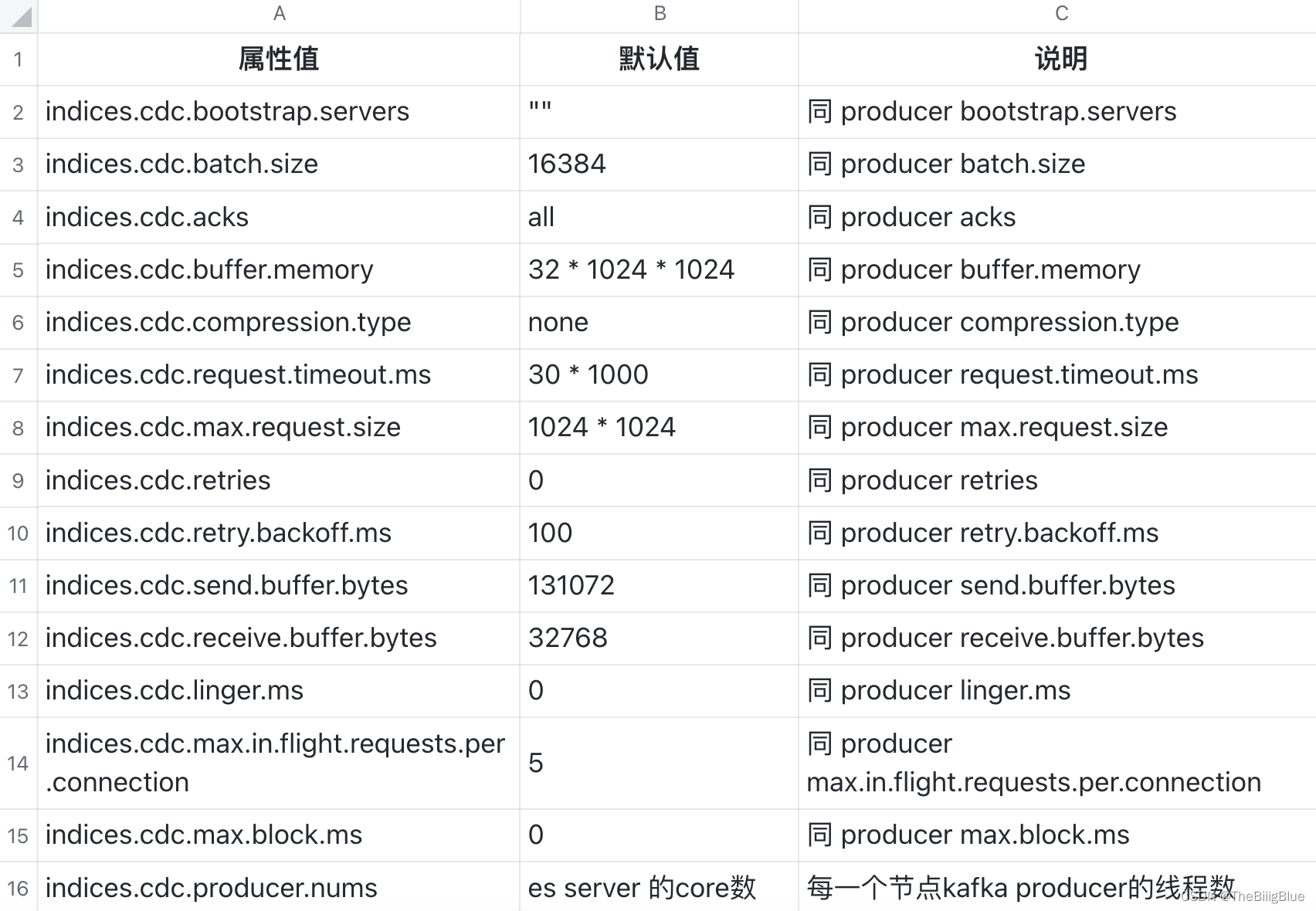Image resolution: width=1316 pixels, height=911 pixels.
Task: Select cell with value 16384
Action: [x=568, y=164]
